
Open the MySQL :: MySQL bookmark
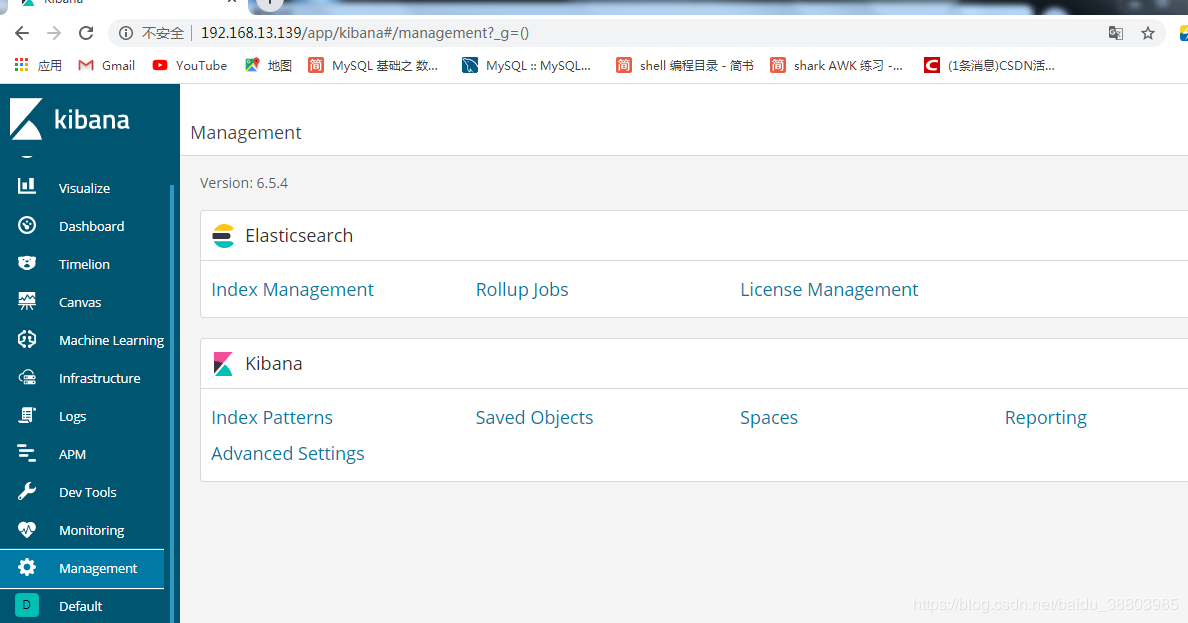coord(527,65)
